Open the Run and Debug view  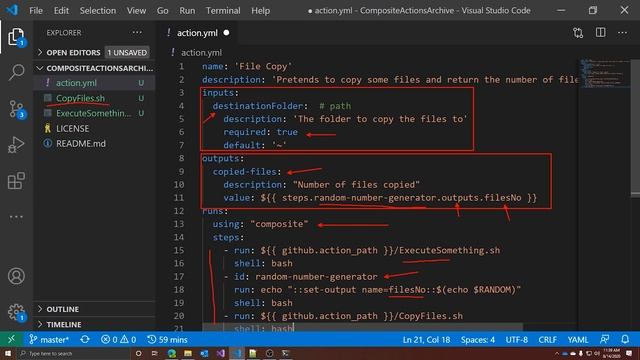click(16, 144)
